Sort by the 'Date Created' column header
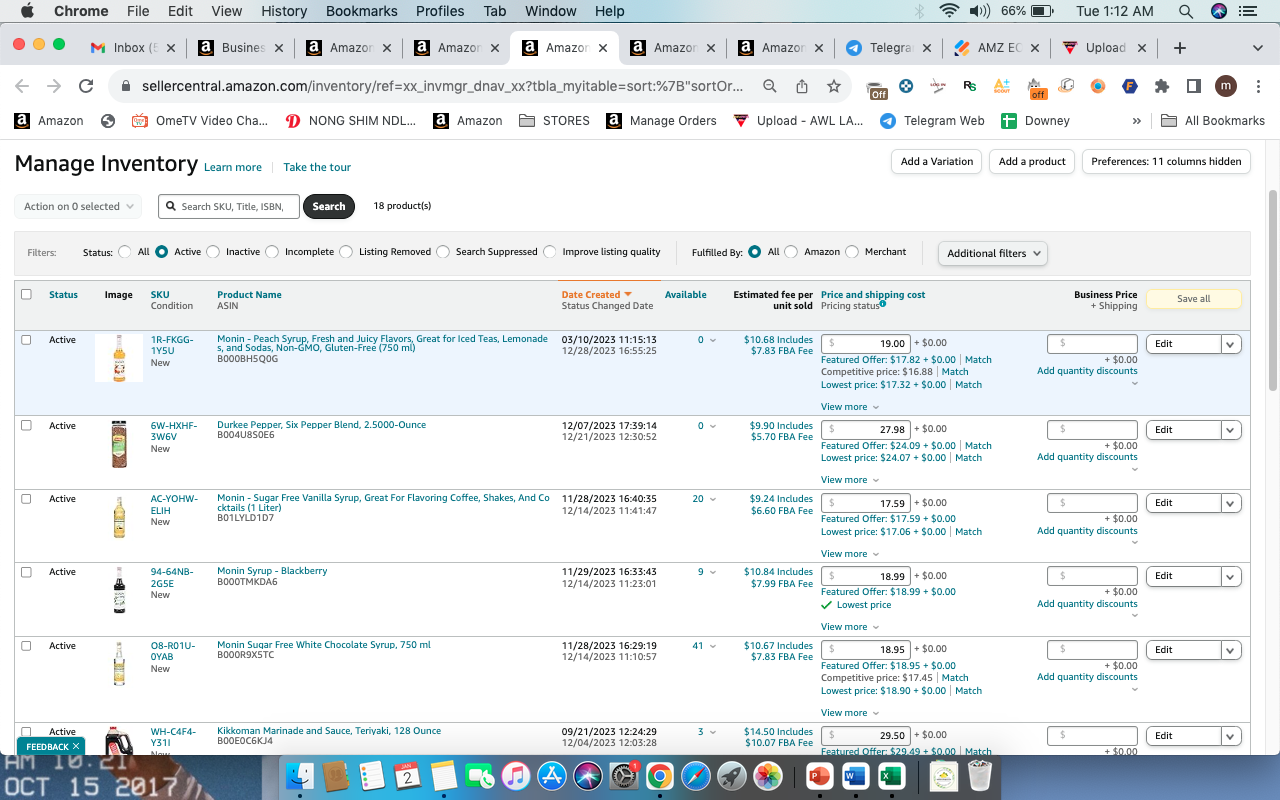This screenshot has height=800, width=1280. pyautogui.click(x=597, y=294)
